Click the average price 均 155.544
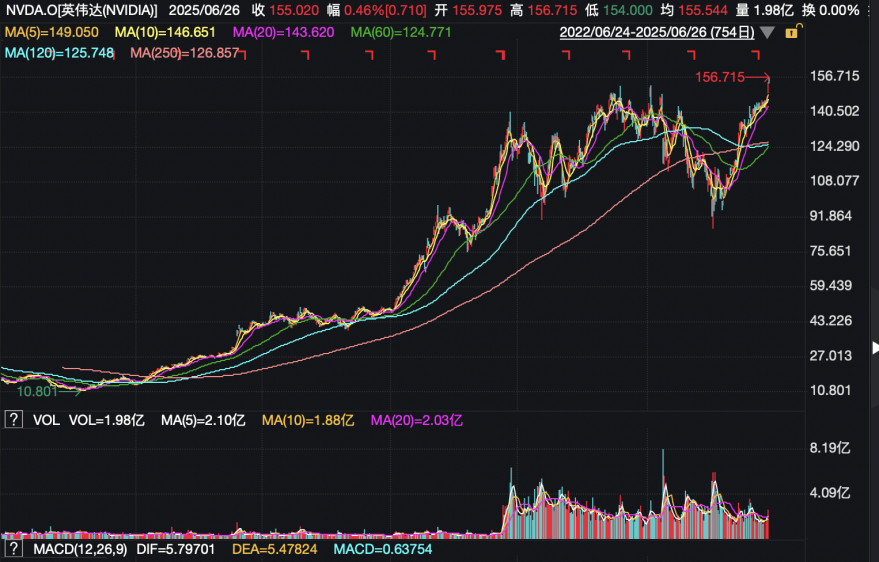The width and height of the screenshot is (879, 562). coord(693,10)
